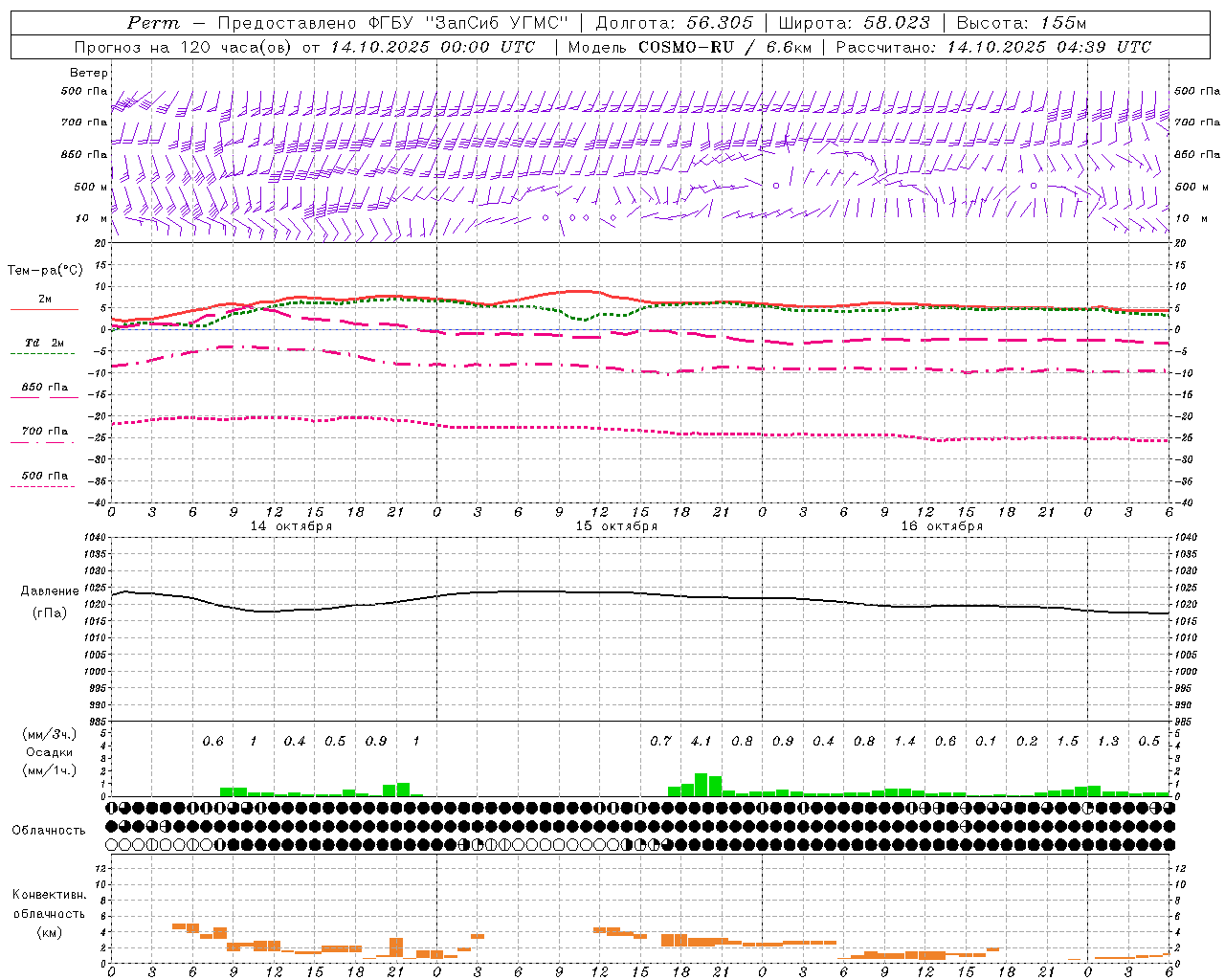Click the "15 октября" date label
Screen dimensions: 1225x980
click(x=616, y=526)
